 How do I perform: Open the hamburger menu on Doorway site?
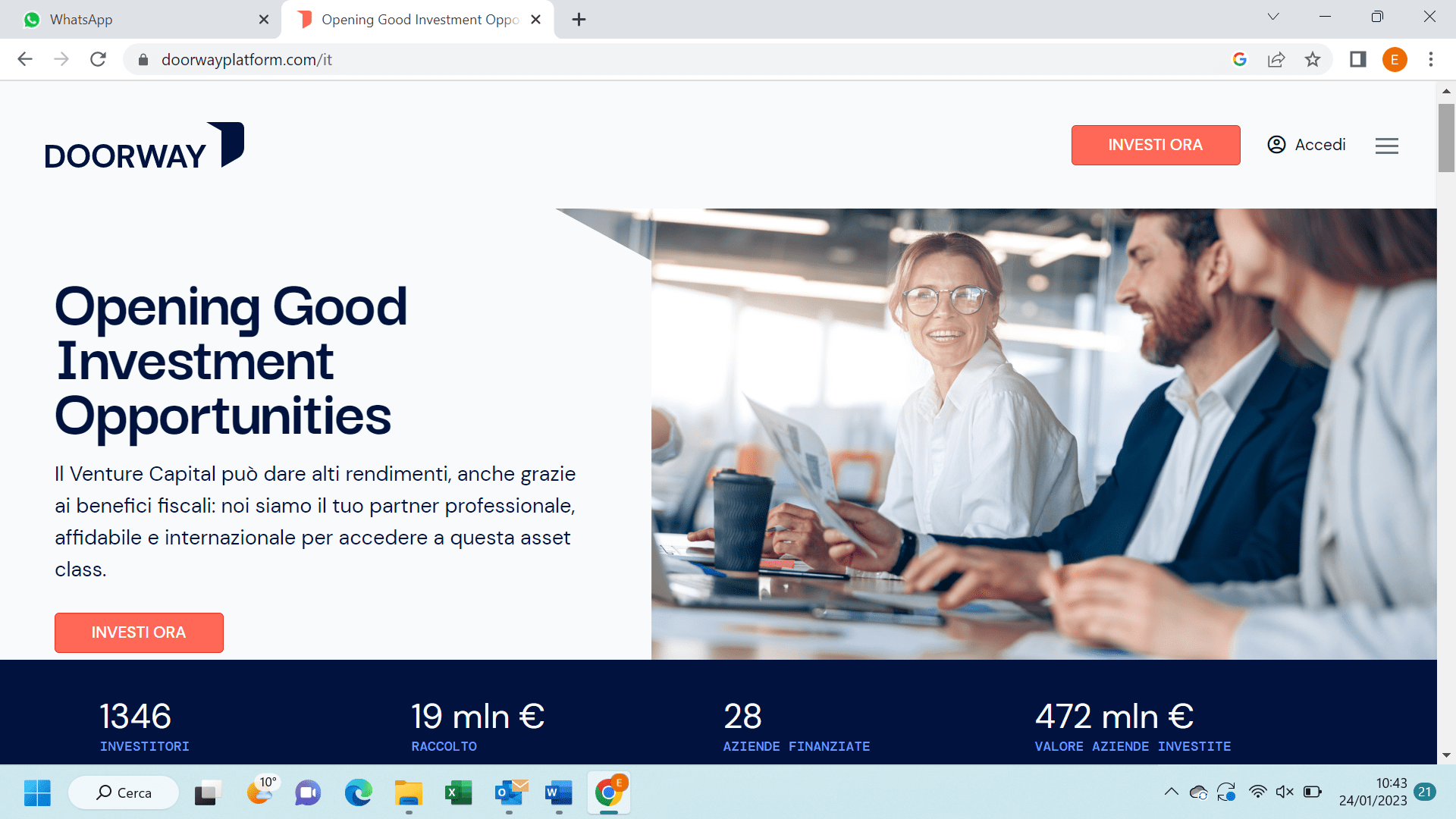coord(1386,146)
